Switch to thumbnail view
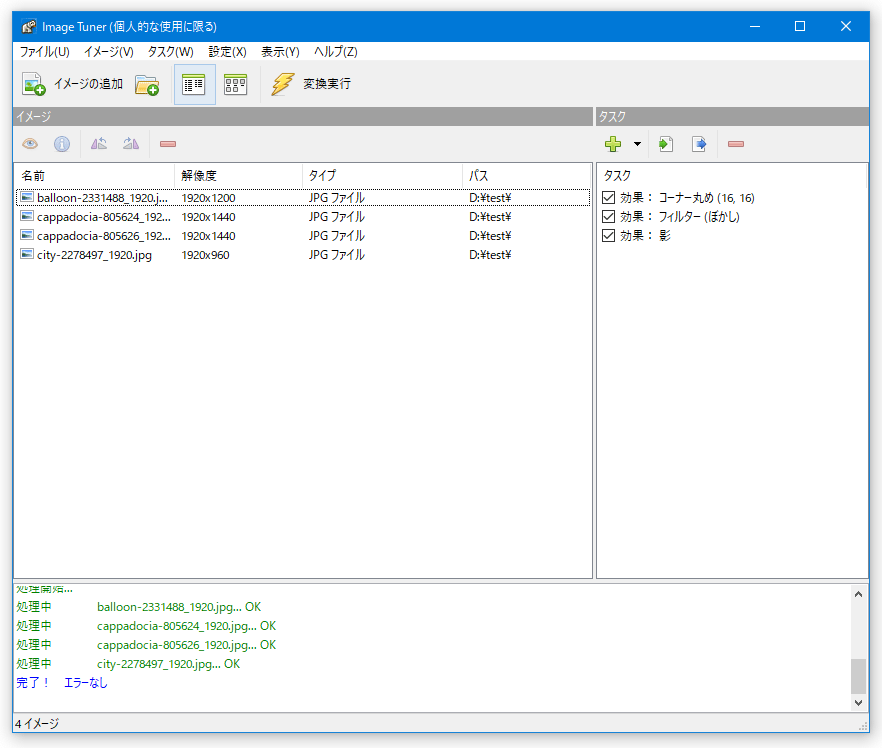Screen dimensions: 882x748 (236, 85)
